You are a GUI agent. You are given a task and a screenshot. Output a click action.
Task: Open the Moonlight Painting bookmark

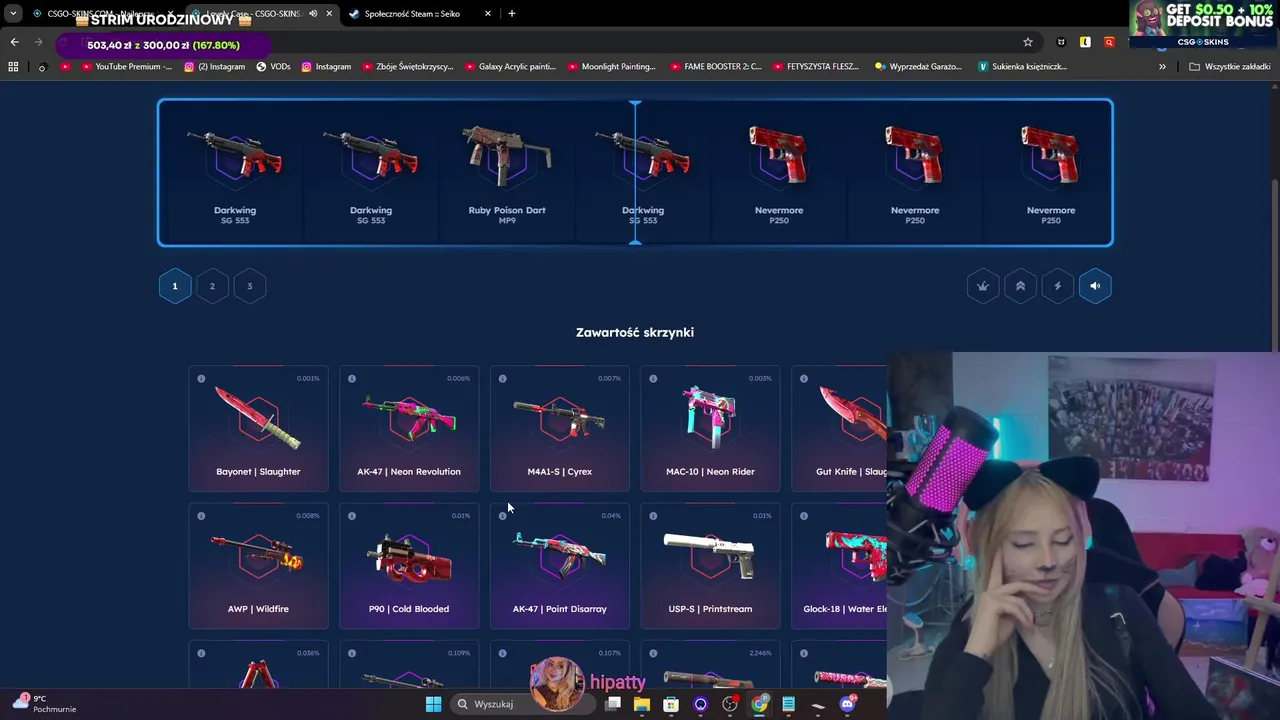(611, 67)
